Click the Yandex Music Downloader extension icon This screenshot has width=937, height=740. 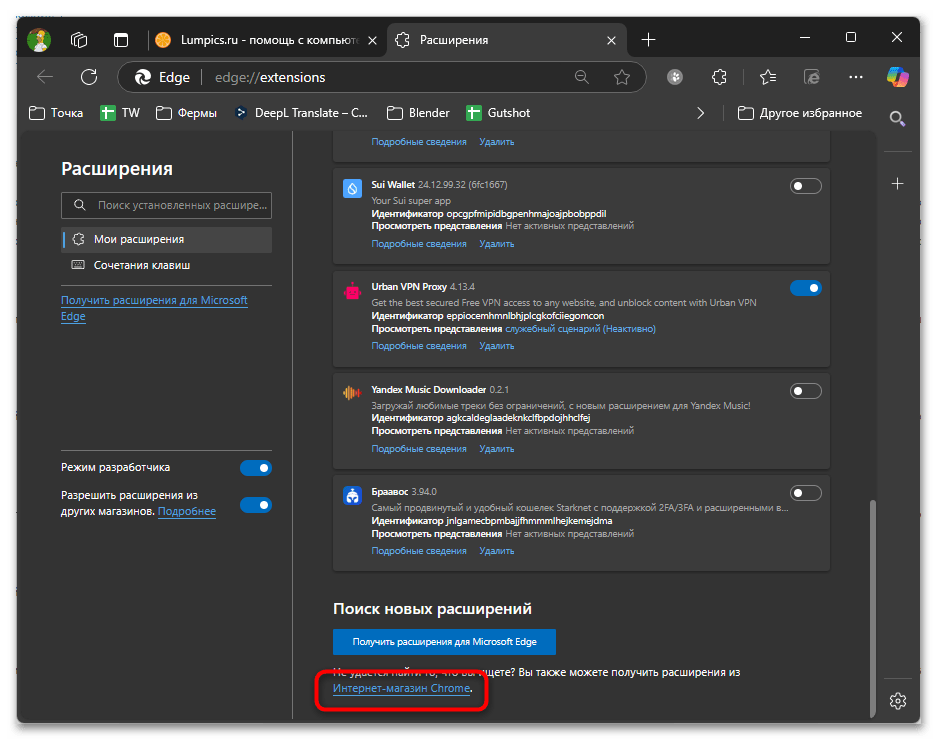point(352,393)
